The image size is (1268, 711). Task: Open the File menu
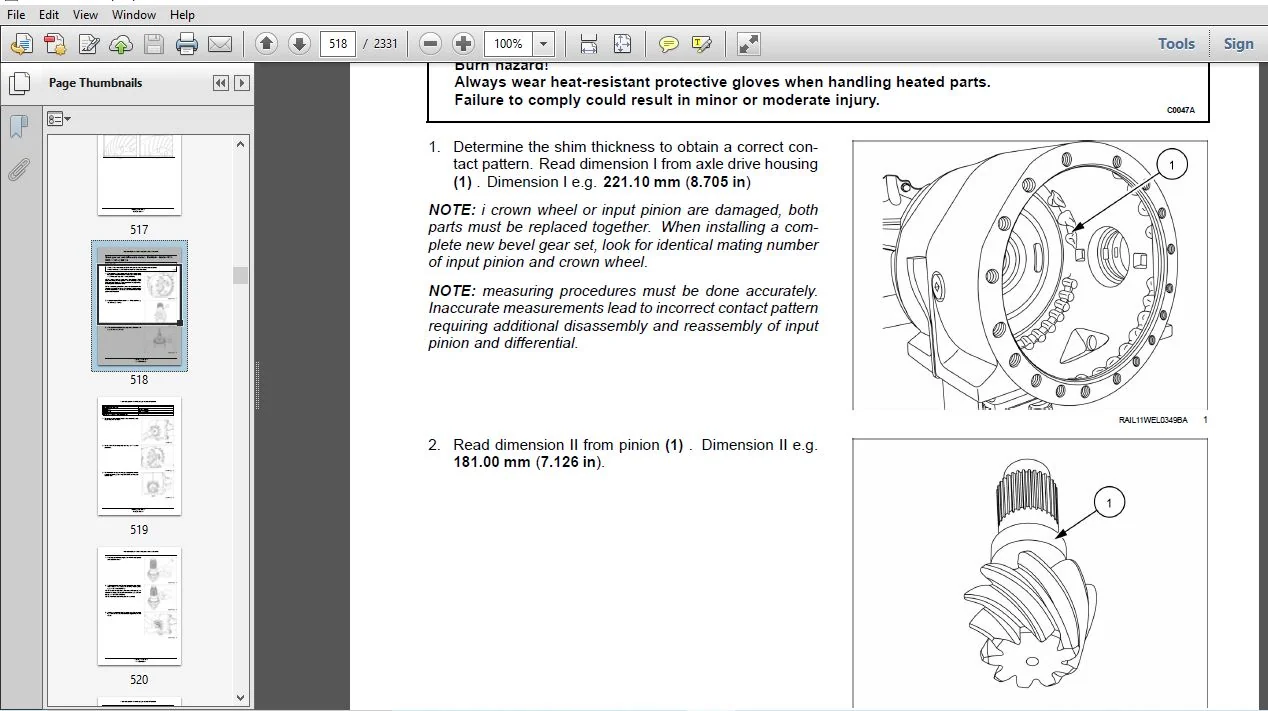16,15
